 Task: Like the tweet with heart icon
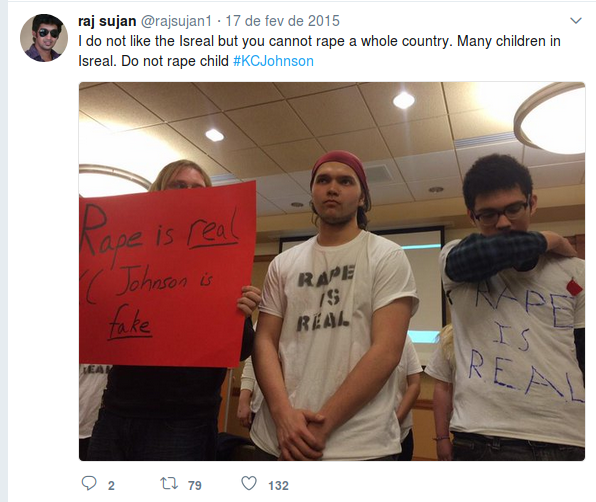coord(249,483)
